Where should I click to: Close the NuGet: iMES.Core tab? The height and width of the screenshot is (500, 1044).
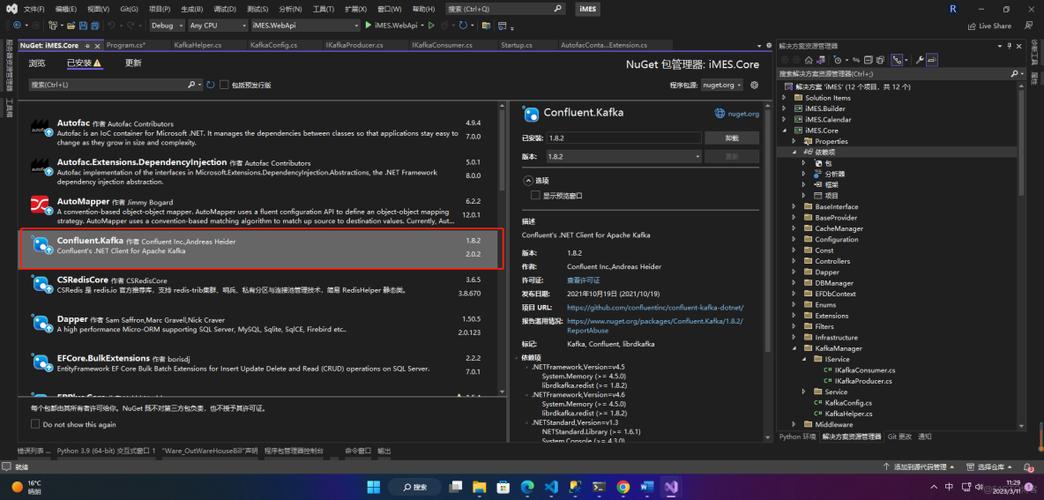(x=97, y=45)
